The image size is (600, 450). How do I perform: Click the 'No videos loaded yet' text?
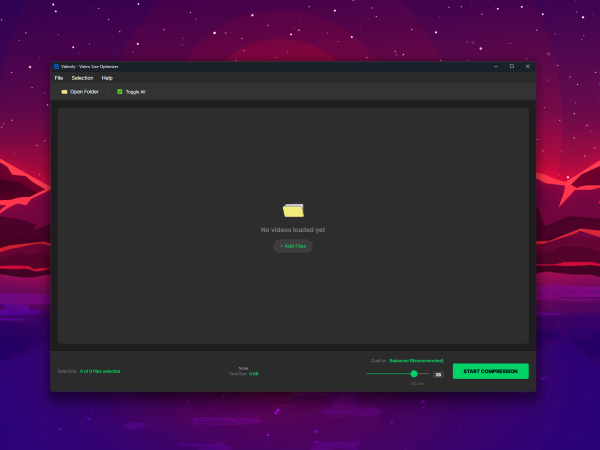293,230
